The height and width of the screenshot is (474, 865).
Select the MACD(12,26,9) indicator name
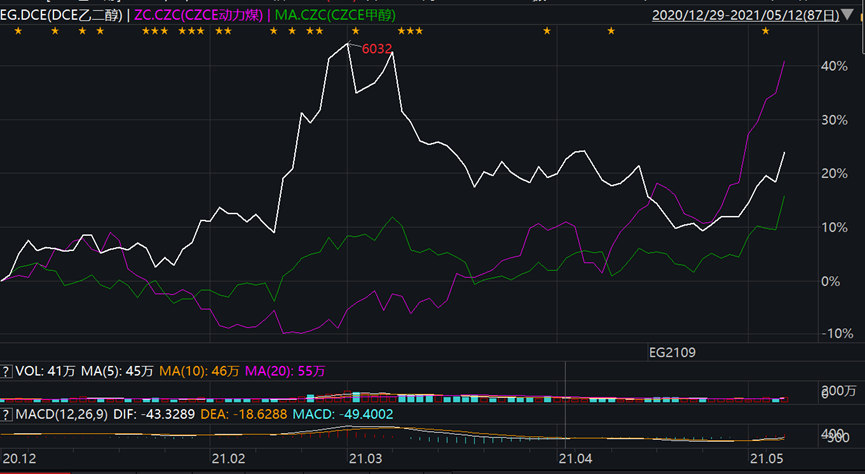pos(62,414)
